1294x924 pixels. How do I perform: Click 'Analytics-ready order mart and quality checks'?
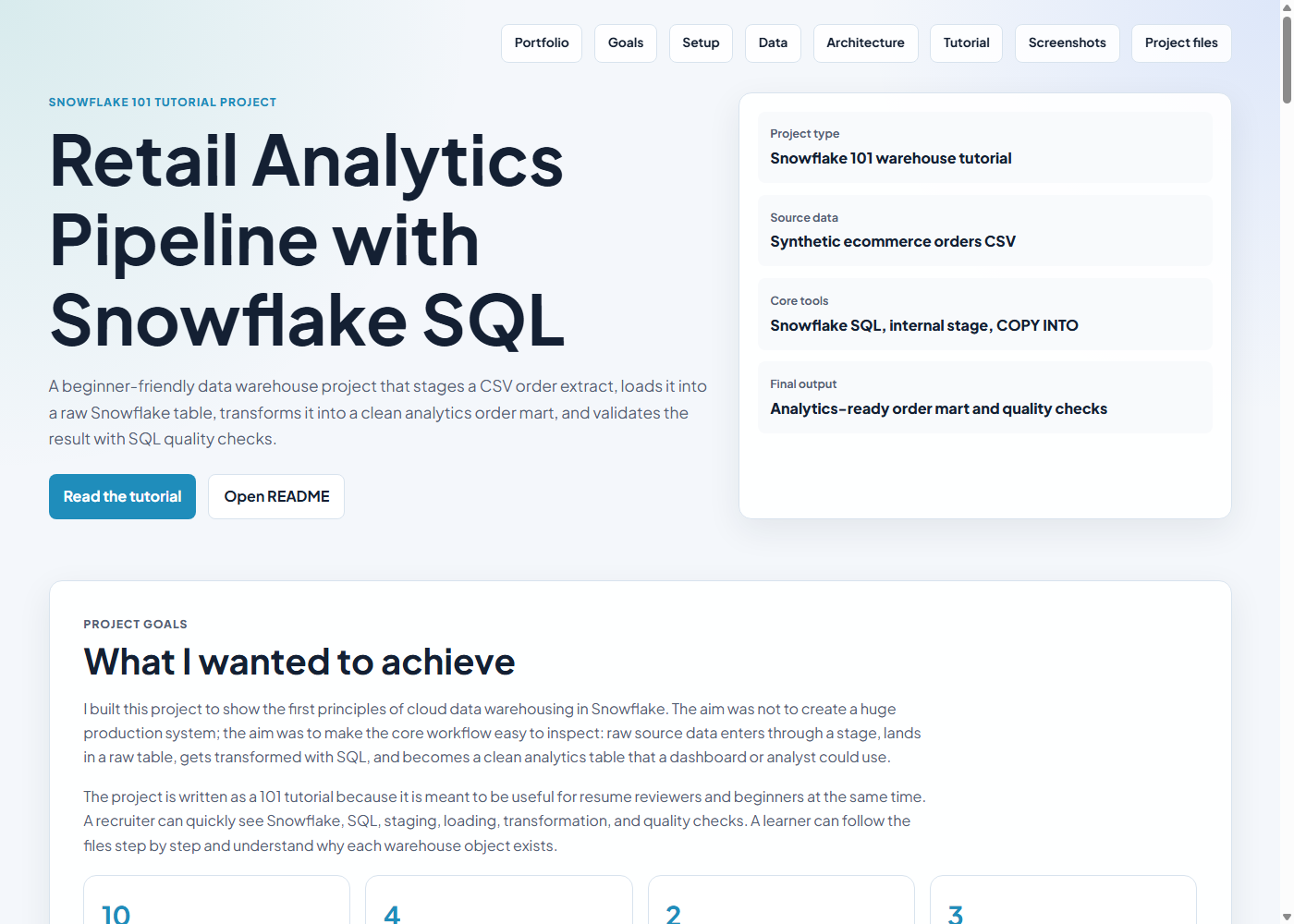pyautogui.click(x=938, y=408)
